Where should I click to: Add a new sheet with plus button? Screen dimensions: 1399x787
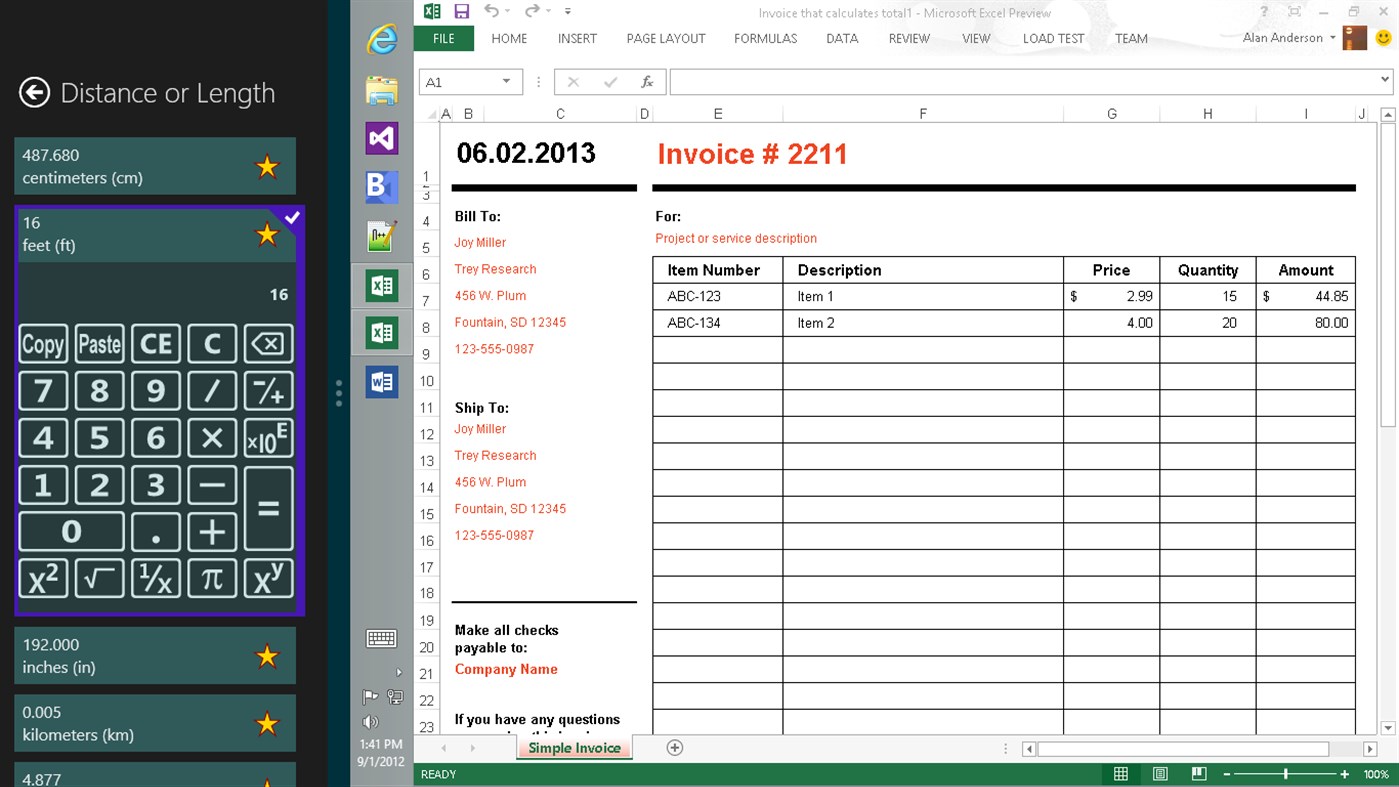click(674, 748)
